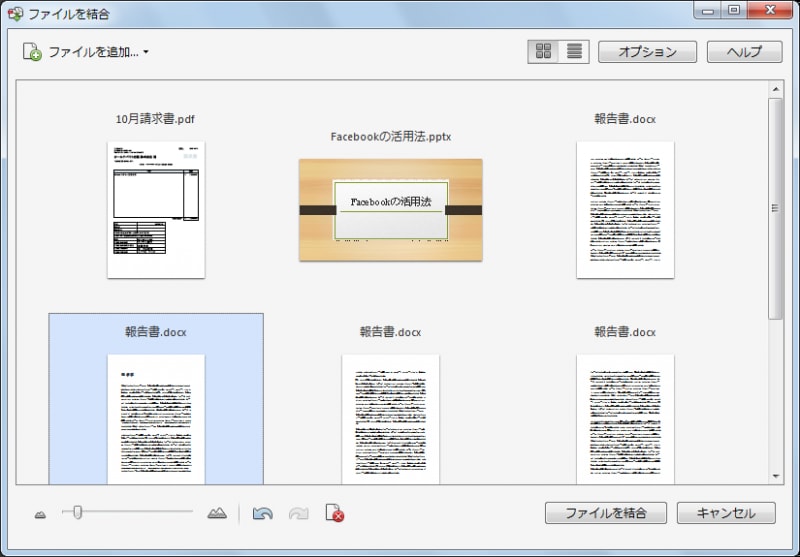This screenshot has height=557, width=800.
Task: Click the scrollbar down arrow
Action: point(776,476)
